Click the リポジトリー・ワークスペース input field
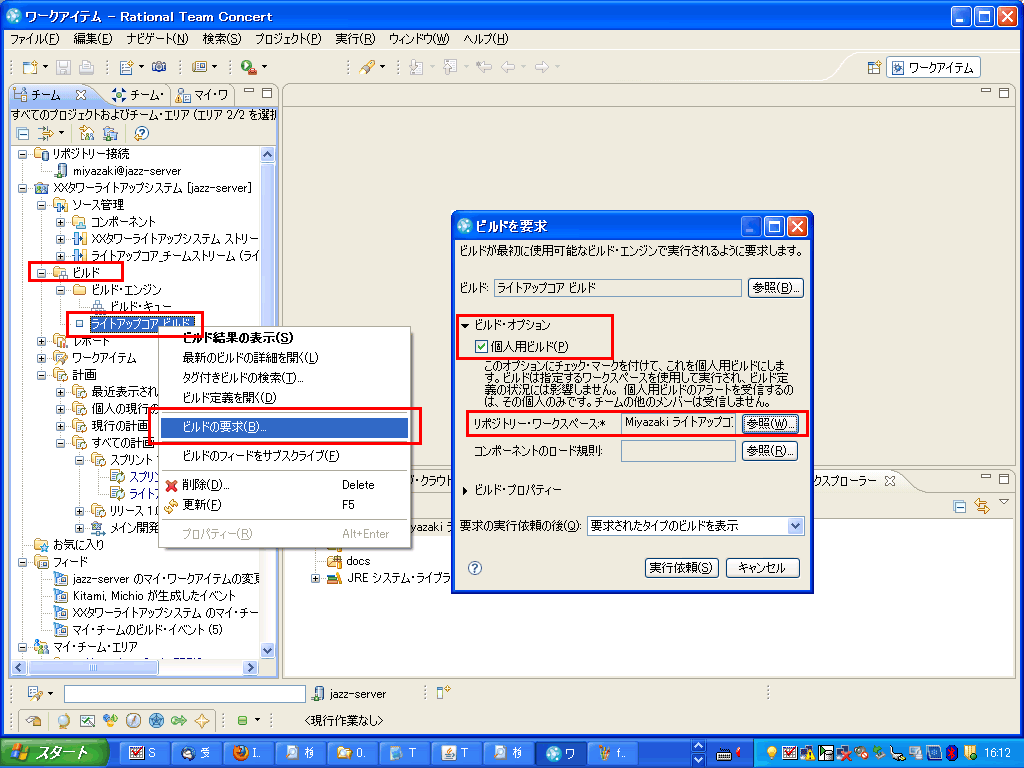 (678, 423)
